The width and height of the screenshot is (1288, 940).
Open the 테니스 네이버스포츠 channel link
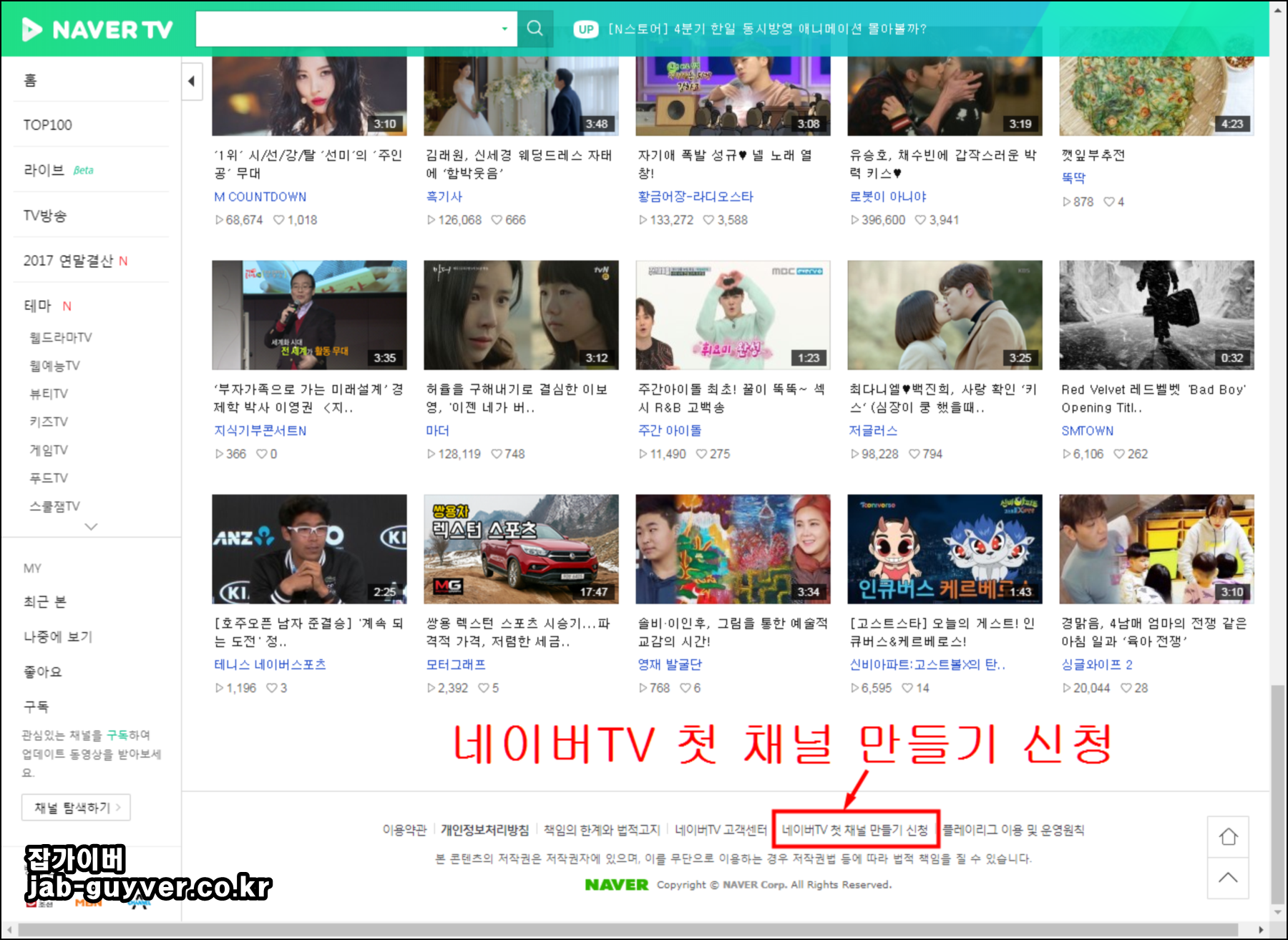(x=270, y=664)
